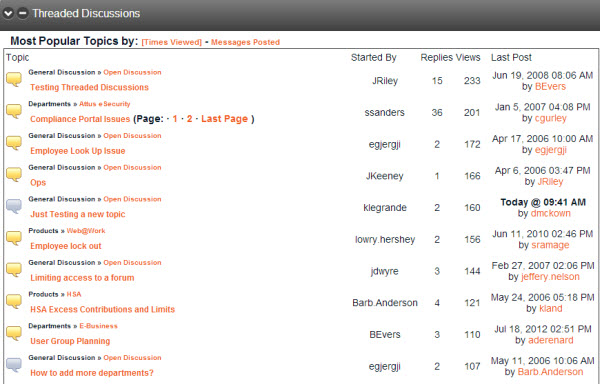The height and width of the screenshot is (384, 600).
Task: Click the Topic column header
Action: [18, 58]
